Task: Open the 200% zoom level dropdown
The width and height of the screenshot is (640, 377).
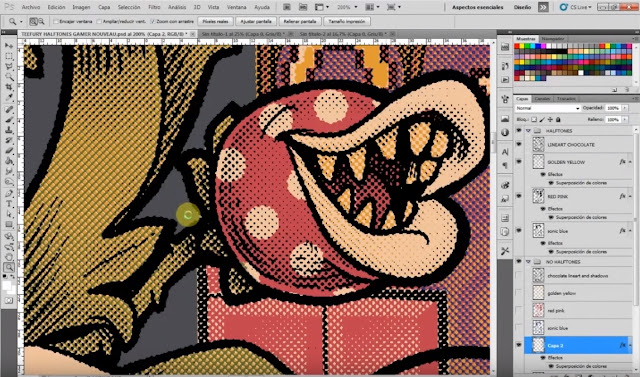Action: 356,7
